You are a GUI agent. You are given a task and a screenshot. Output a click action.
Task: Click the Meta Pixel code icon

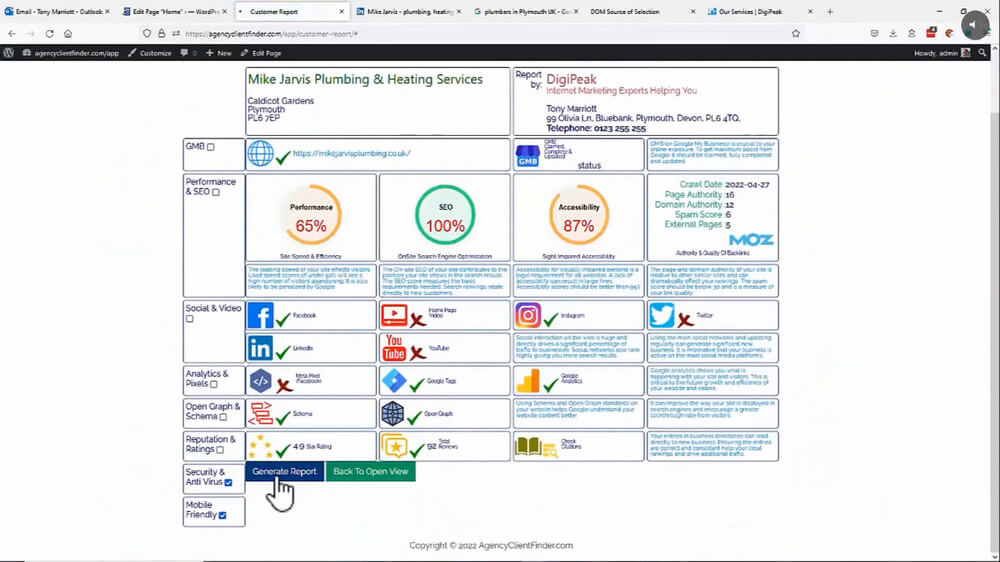pos(260,381)
